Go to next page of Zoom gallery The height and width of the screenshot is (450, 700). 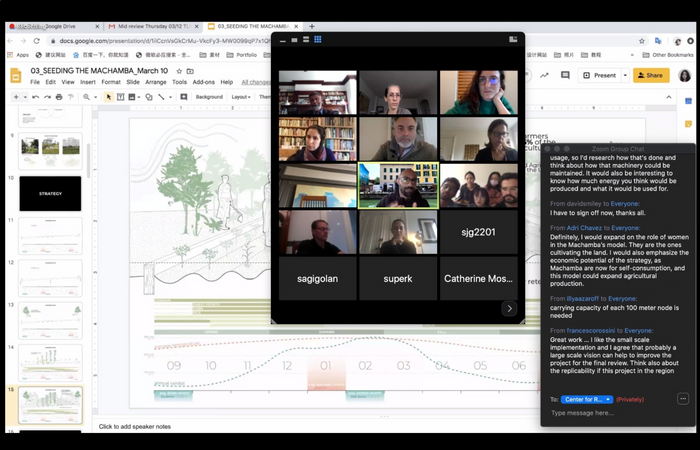point(509,308)
